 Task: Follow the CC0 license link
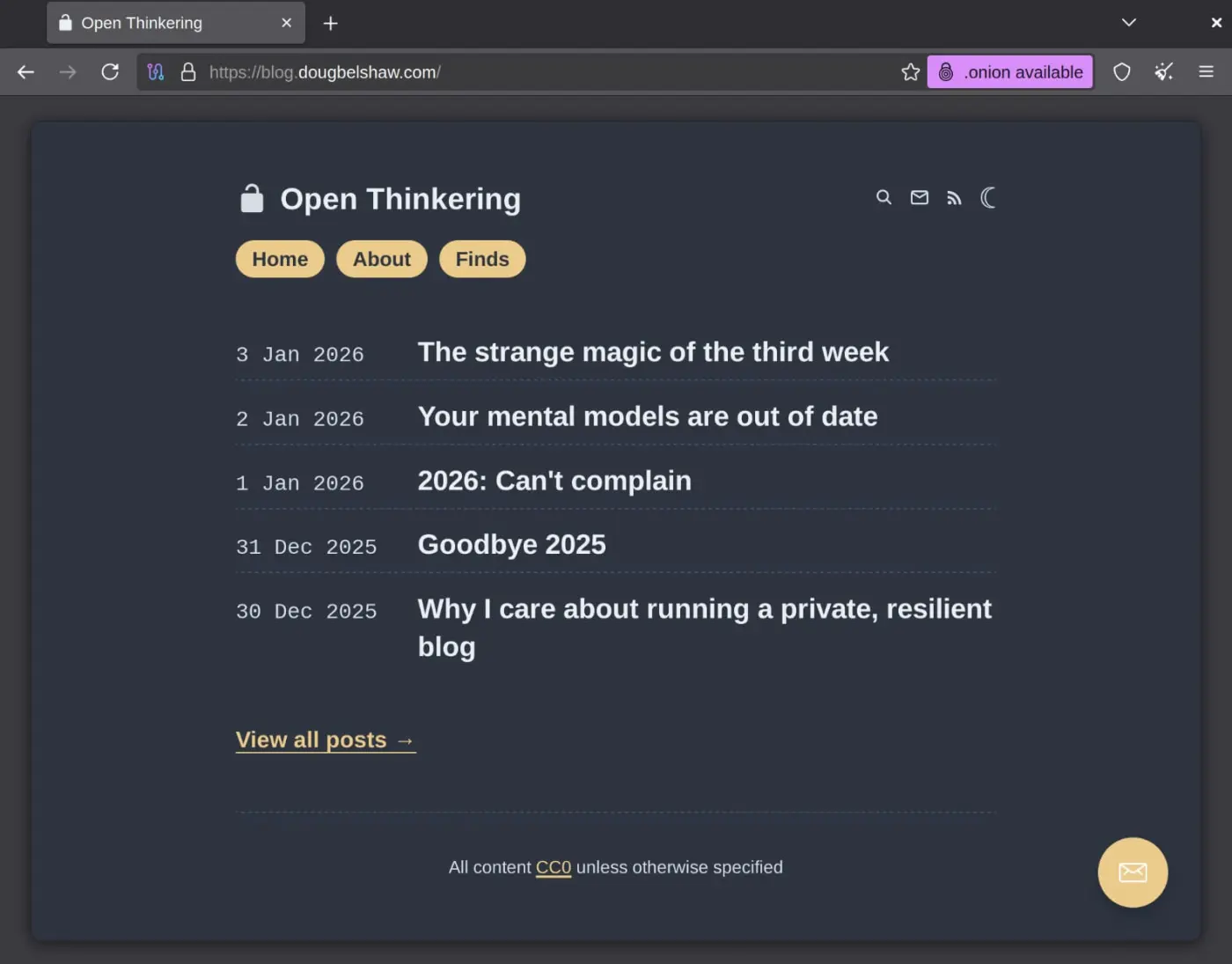pyautogui.click(x=554, y=867)
